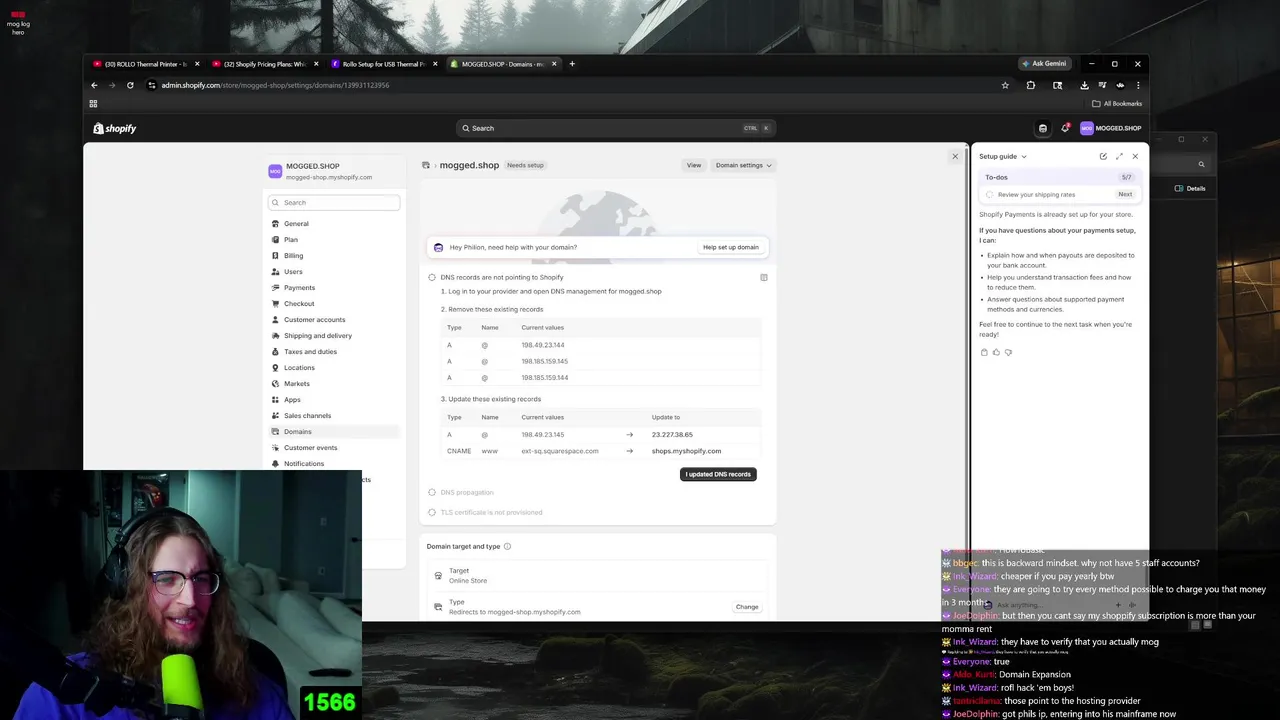Viewport: 1280px width, 720px height.
Task: Click Ask Gemini button
Action: pos(1044,64)
